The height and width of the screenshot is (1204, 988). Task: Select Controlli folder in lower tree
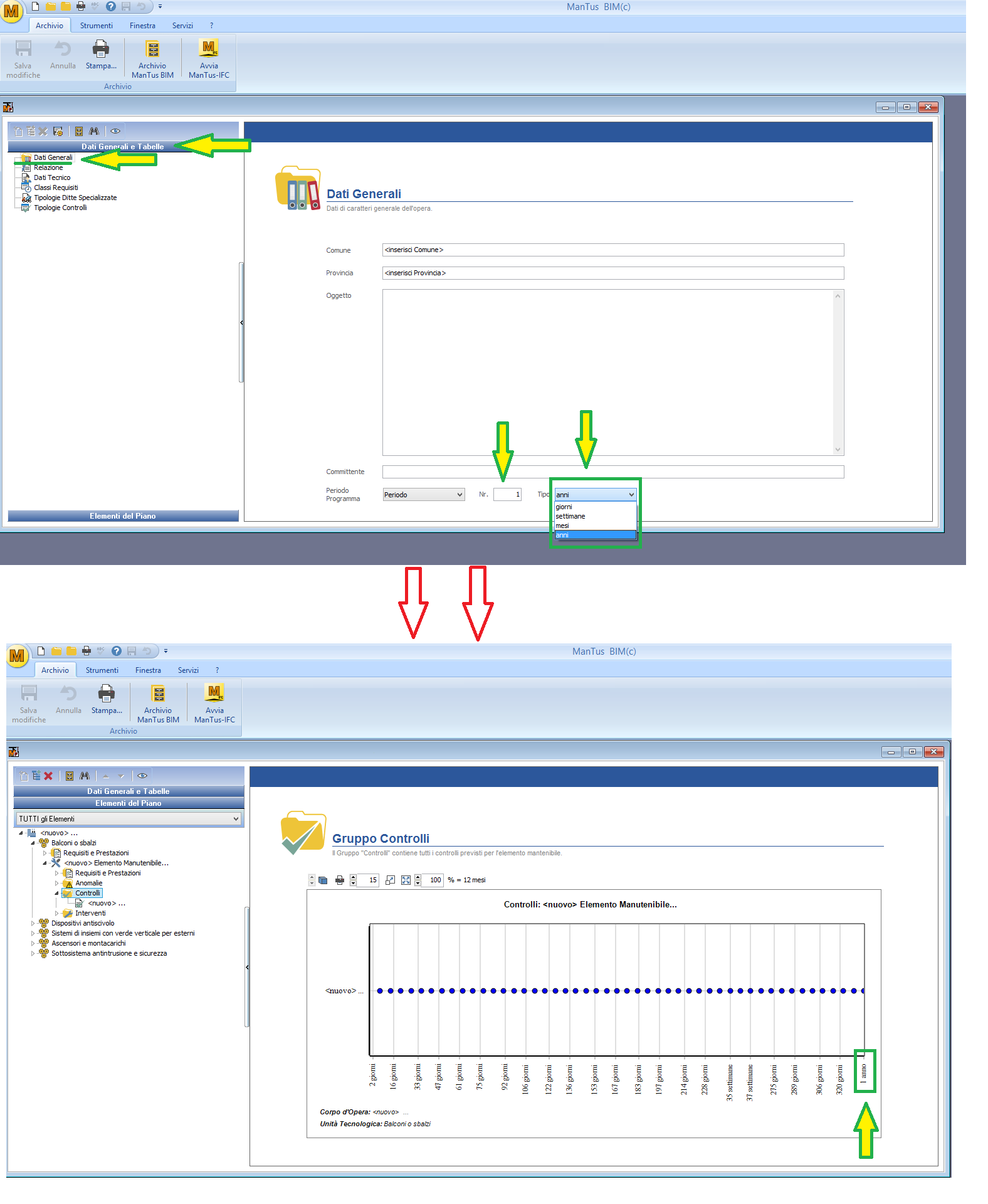87,894
